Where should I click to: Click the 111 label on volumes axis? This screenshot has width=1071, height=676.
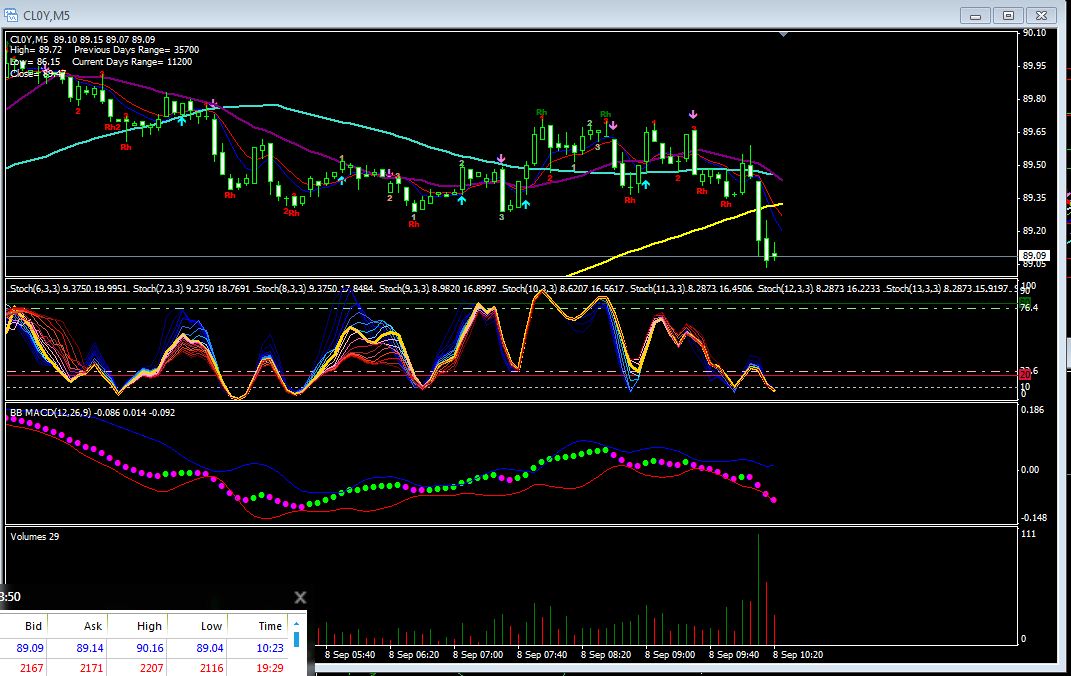pos(1028,534)
